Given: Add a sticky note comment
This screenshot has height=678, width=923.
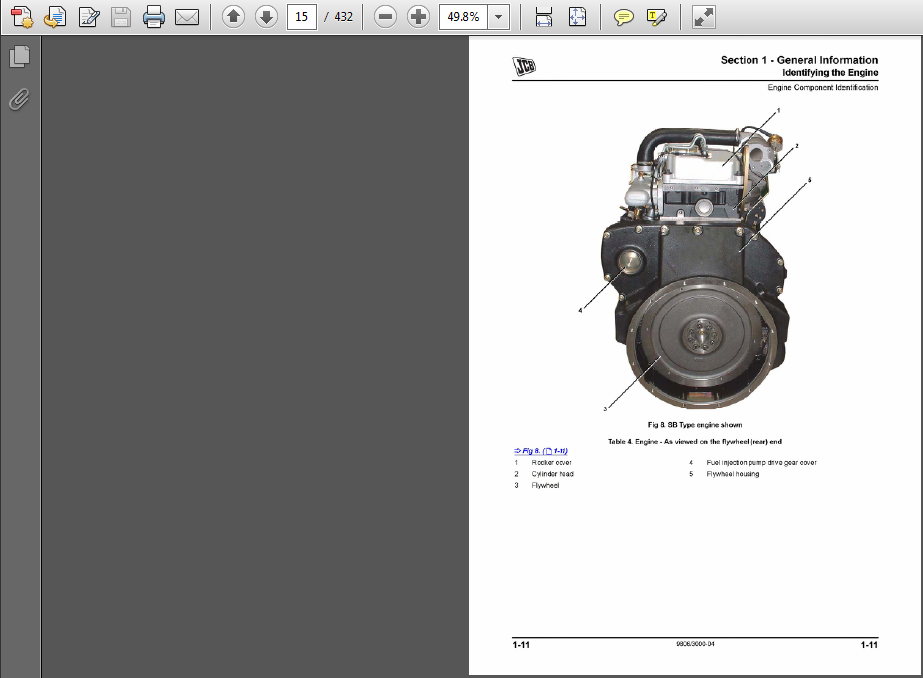Looking at the screenshot, I should tap(624, 17).
